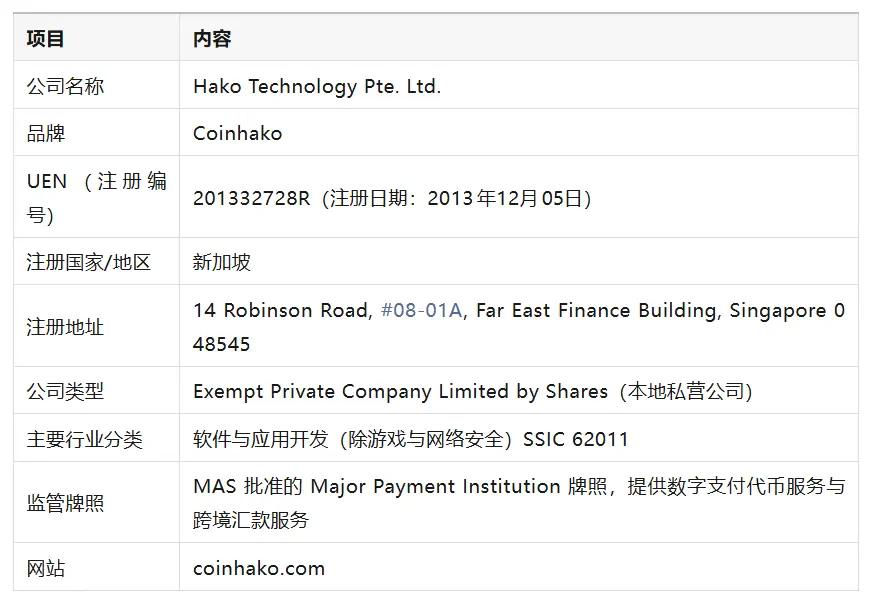Select the 监管牌照 row label
The height and width of the screenshot is (606, 877).
pos(65,503)
